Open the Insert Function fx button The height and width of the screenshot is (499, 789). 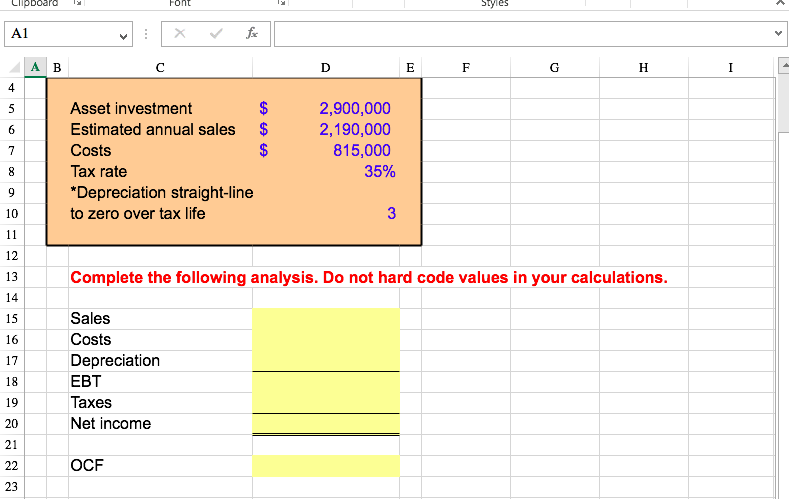(252, 34)
